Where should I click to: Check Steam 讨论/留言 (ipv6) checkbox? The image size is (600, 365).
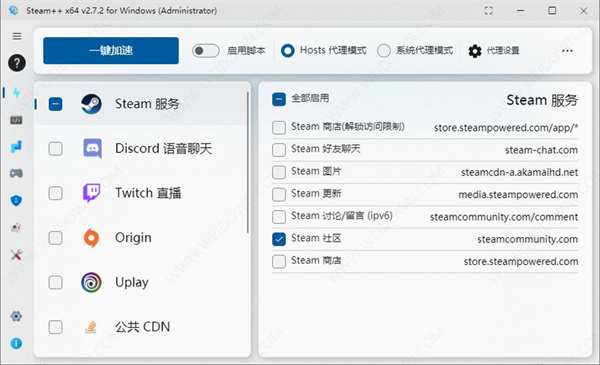tap(279, 217)
